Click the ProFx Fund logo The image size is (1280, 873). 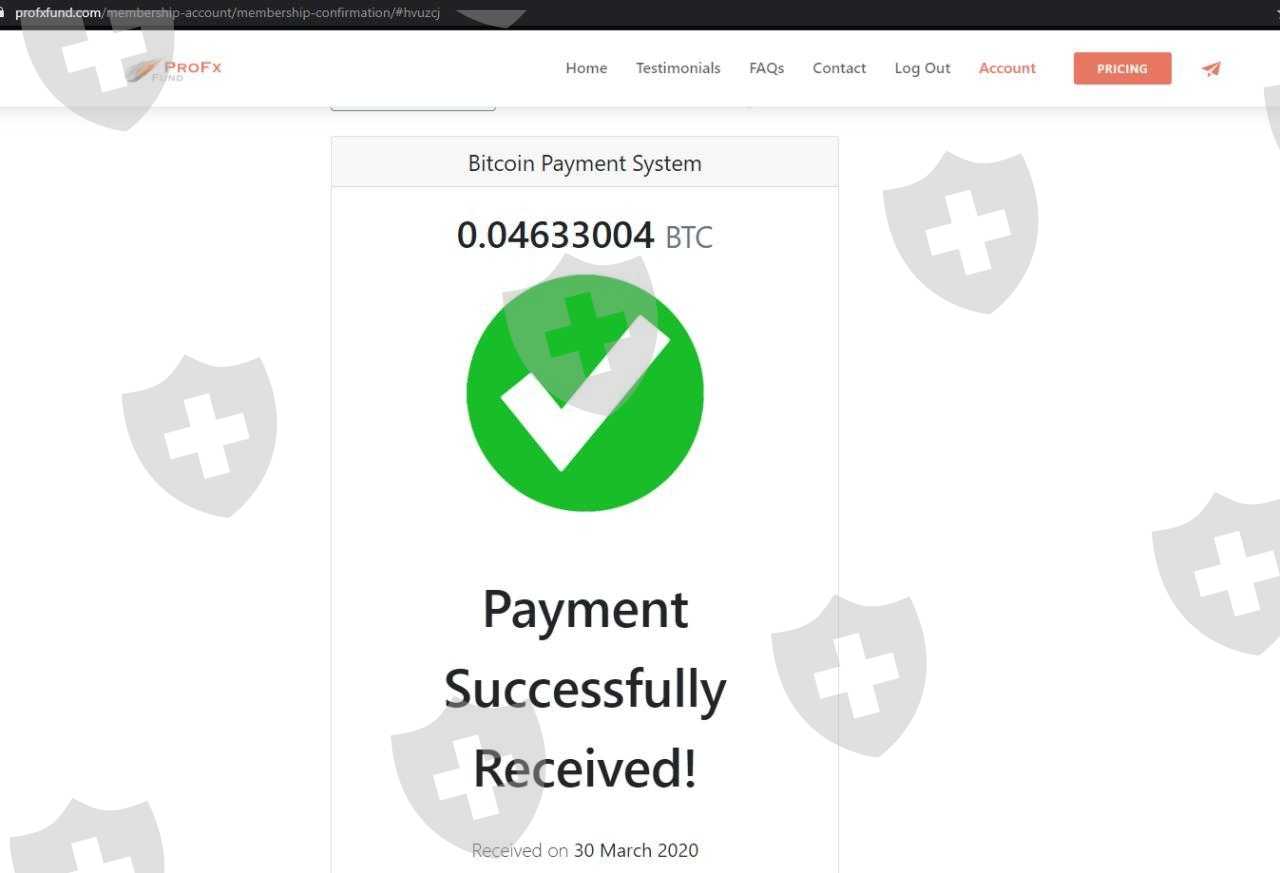coord(174,70)
